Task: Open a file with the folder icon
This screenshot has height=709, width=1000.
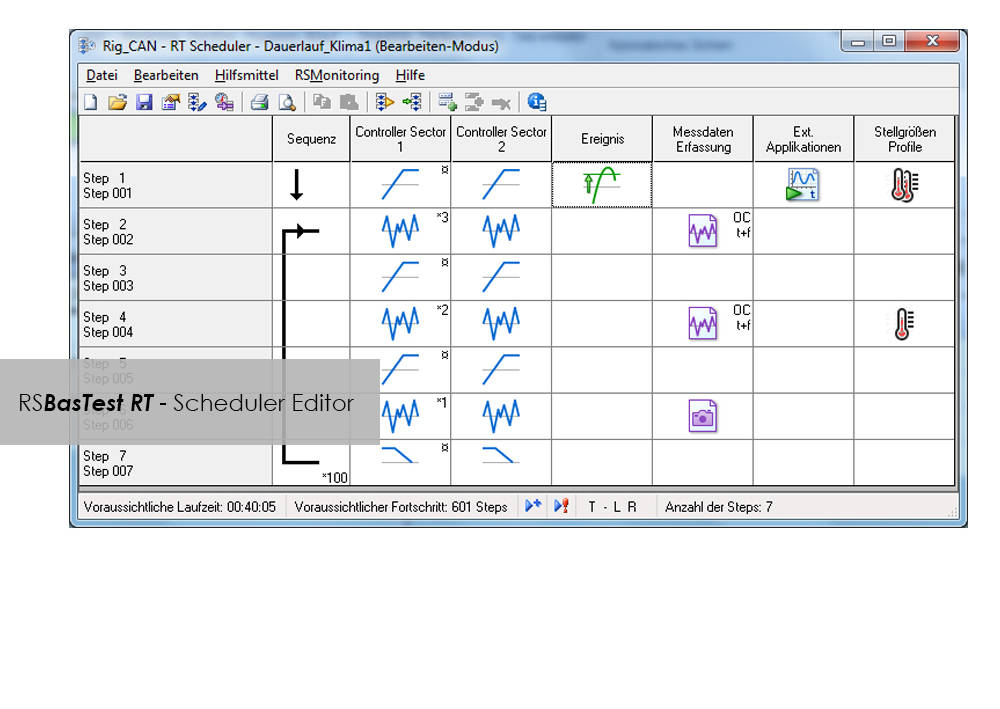Action: [x=117, y=102]
